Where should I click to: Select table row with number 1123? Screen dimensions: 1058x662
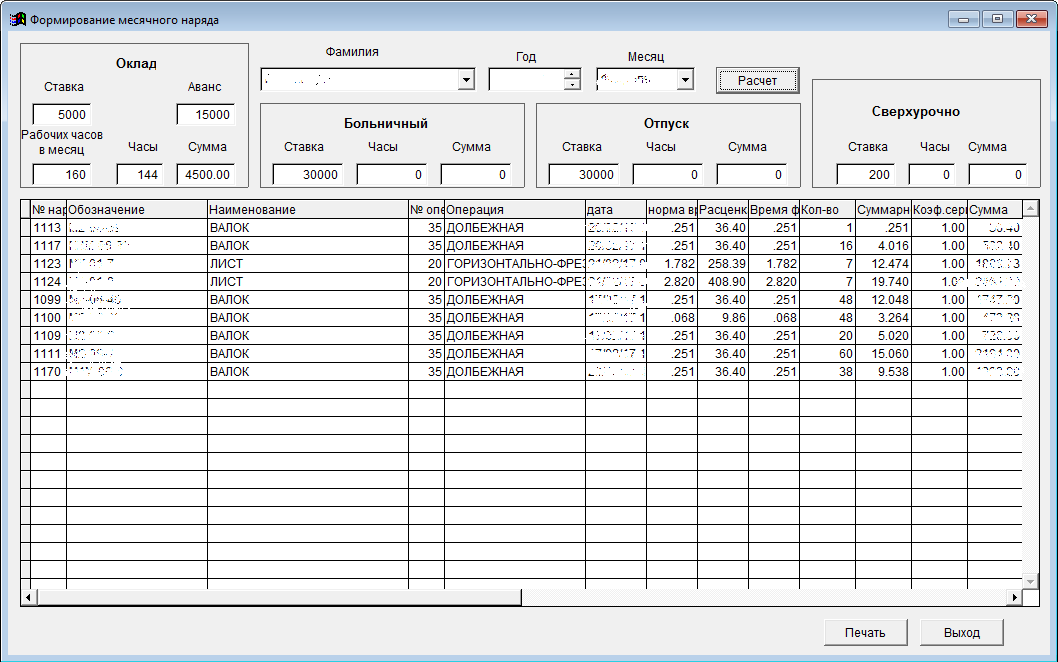click(x=48, y=264)
